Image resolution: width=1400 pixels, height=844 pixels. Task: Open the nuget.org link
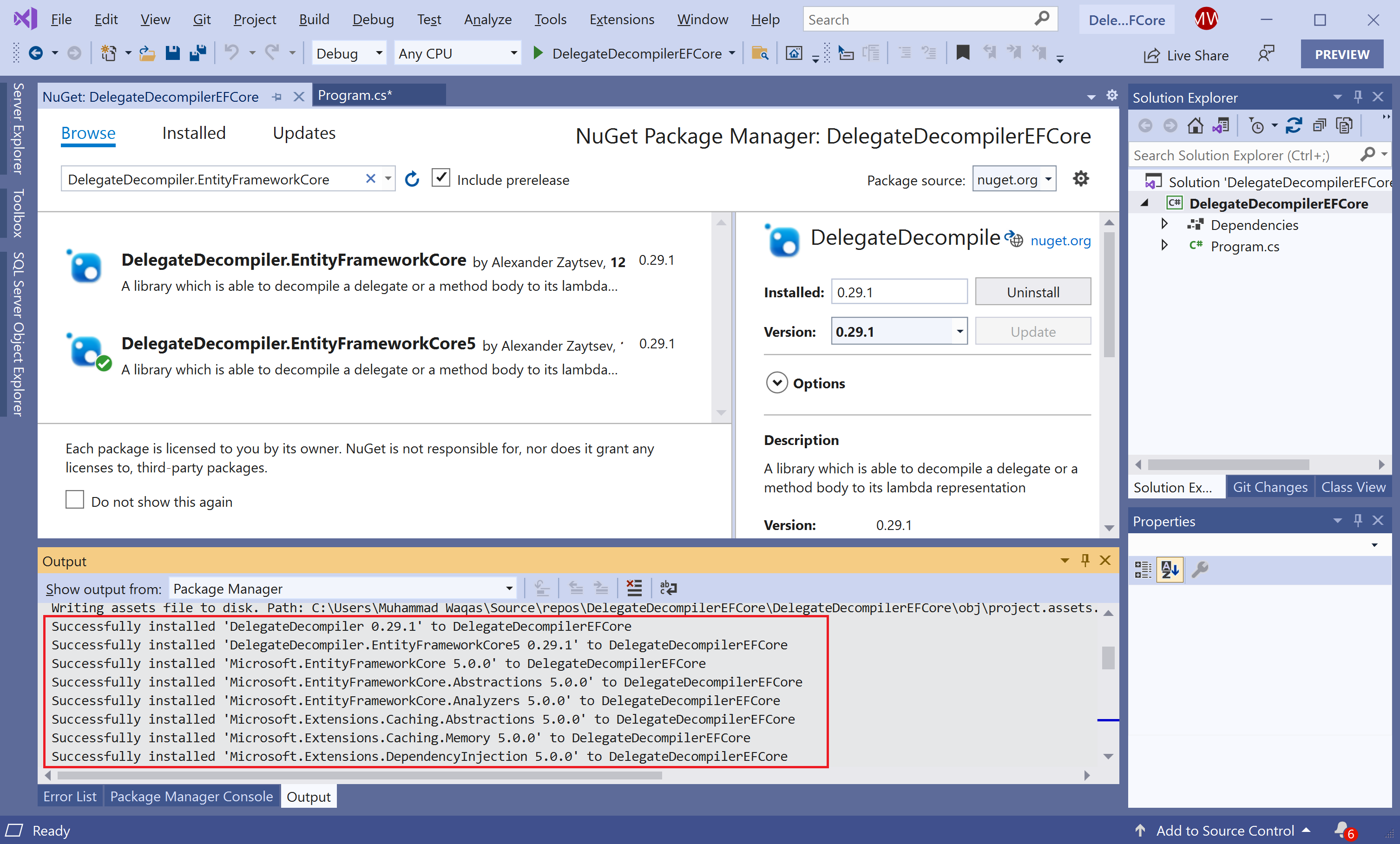(x=1060, y=240)
